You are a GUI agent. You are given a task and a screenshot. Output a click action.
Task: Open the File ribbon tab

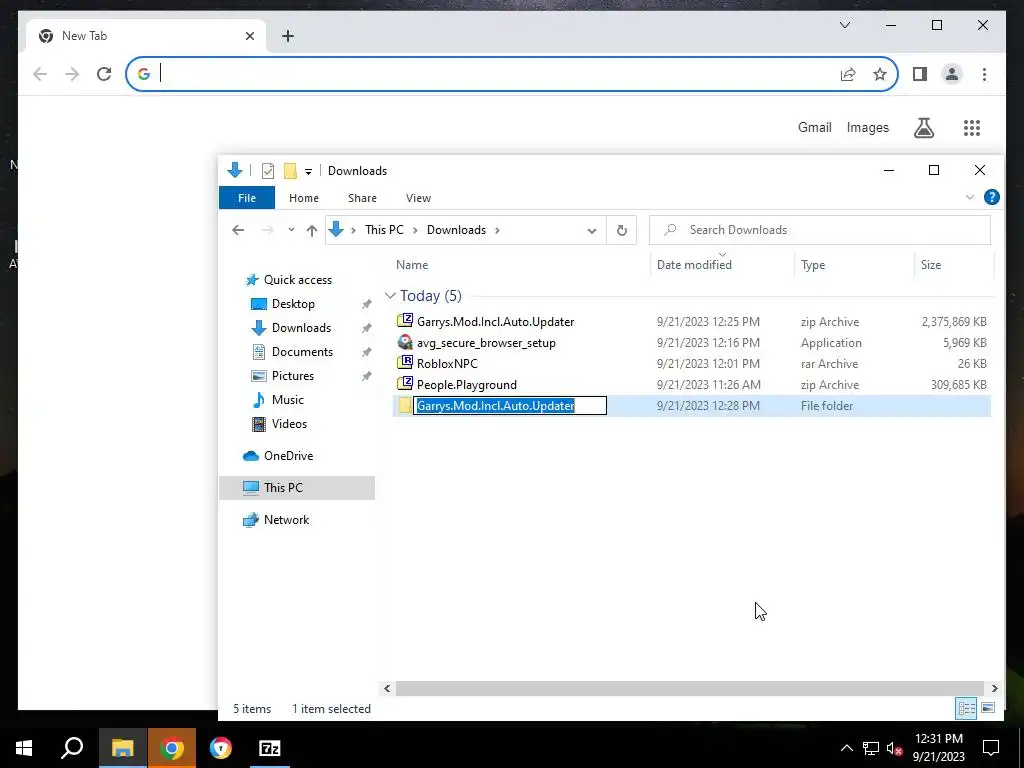247,198
